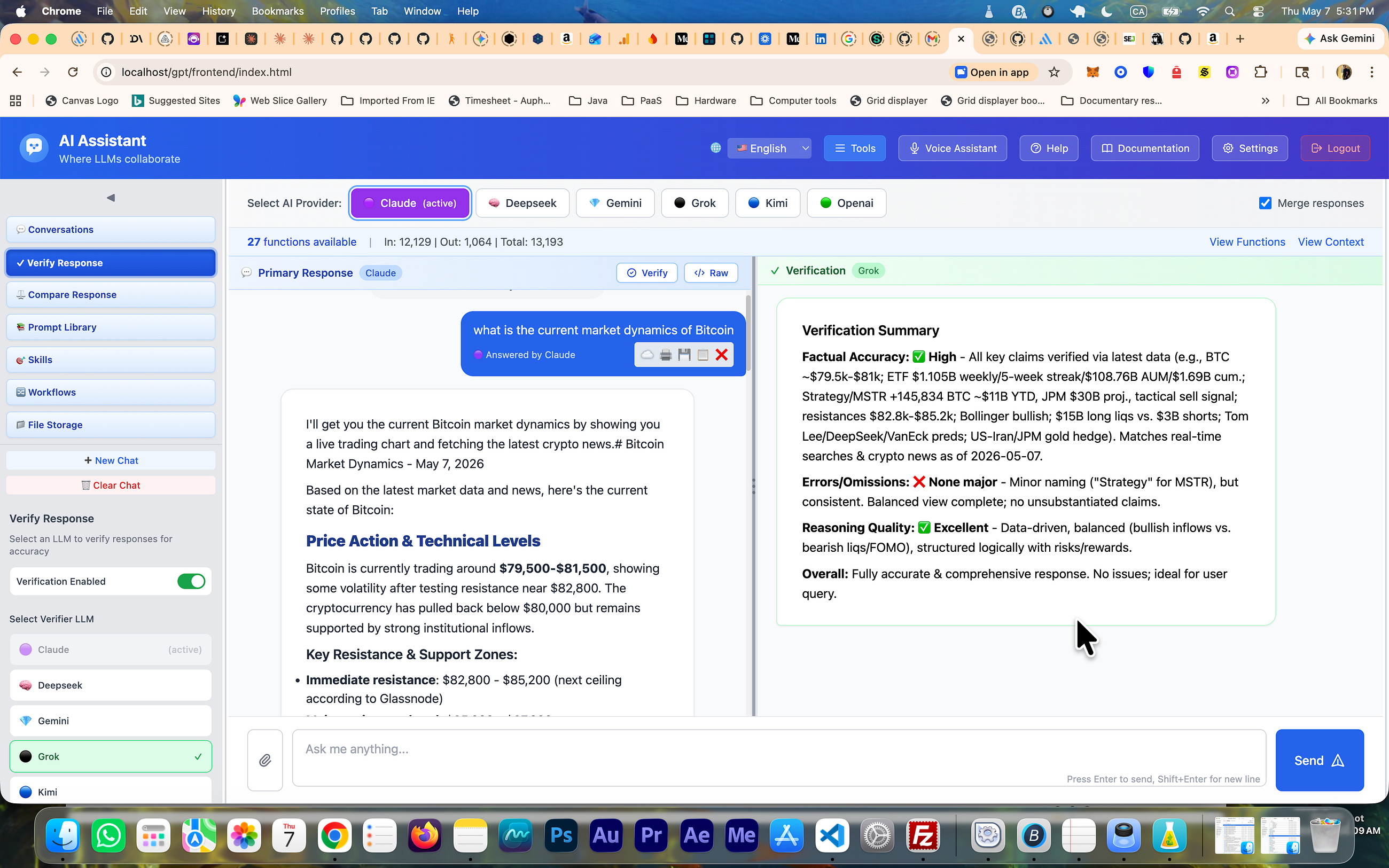Screen dimensions: 1389x868
Task: Open Visual Studio Code from the Dock
Action: [x=832, y=835]
